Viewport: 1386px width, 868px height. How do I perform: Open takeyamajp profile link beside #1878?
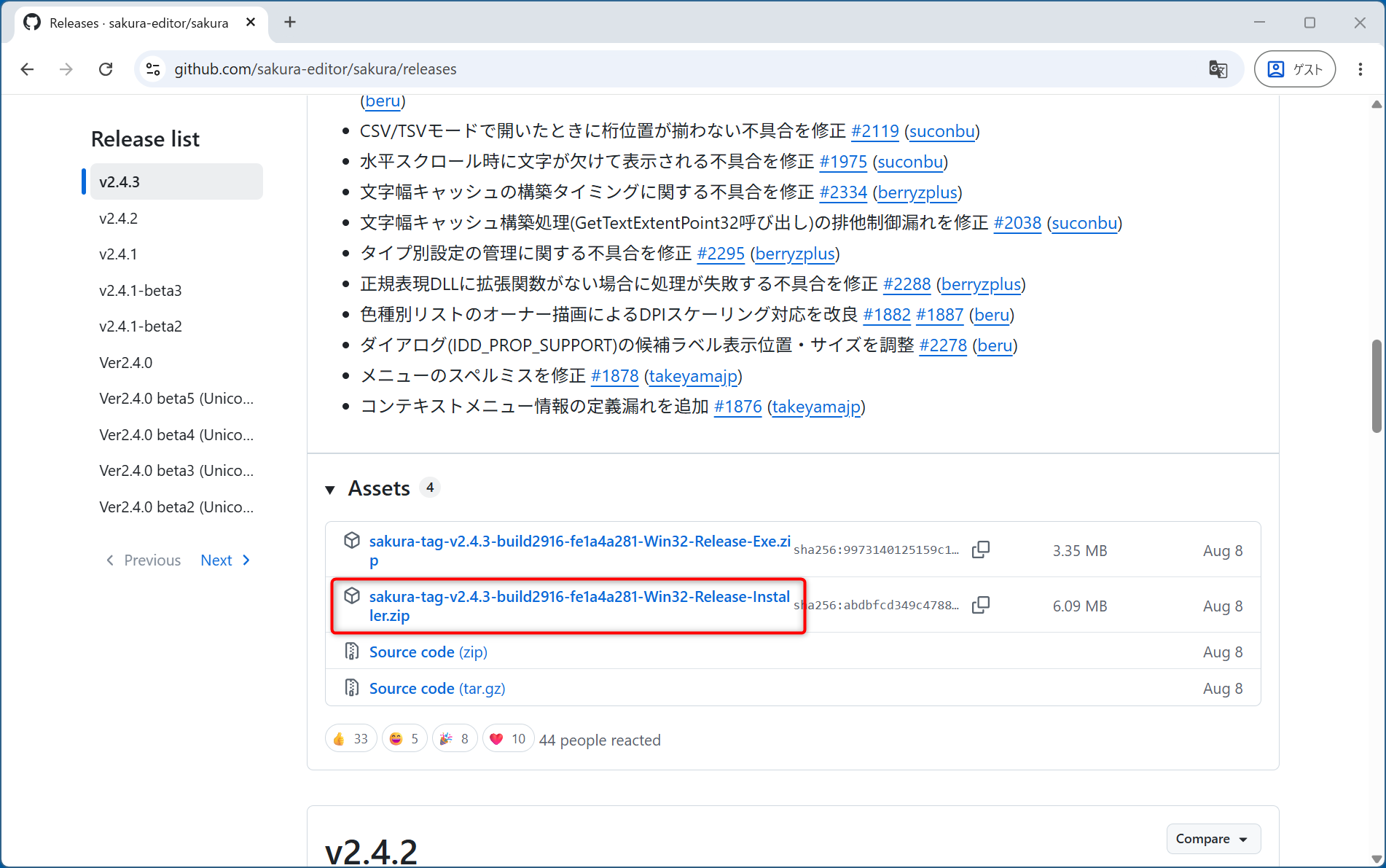[x=693, y=376]
